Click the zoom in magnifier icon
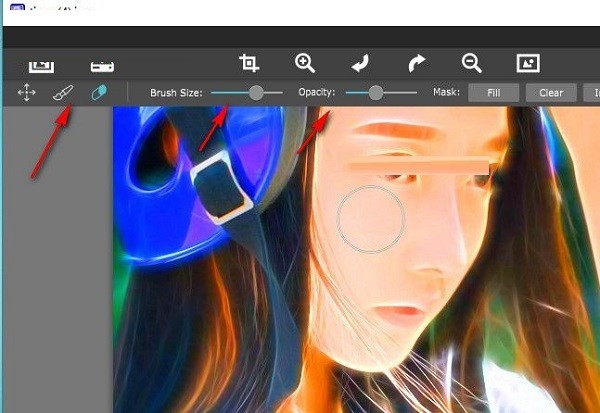 point(305,63)
